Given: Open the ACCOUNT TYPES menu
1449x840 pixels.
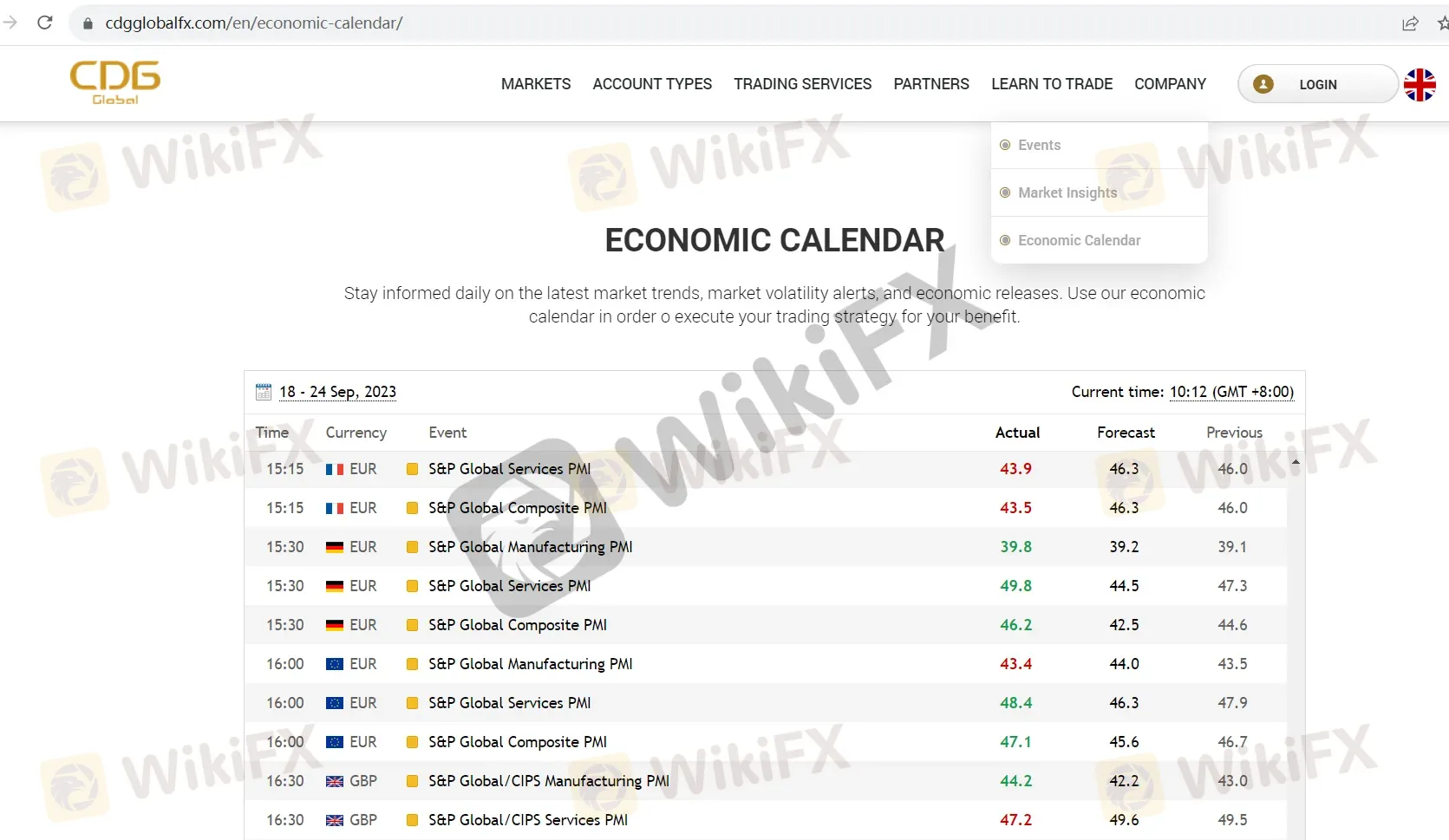Looking at the screenshot, I should [652, 84].
